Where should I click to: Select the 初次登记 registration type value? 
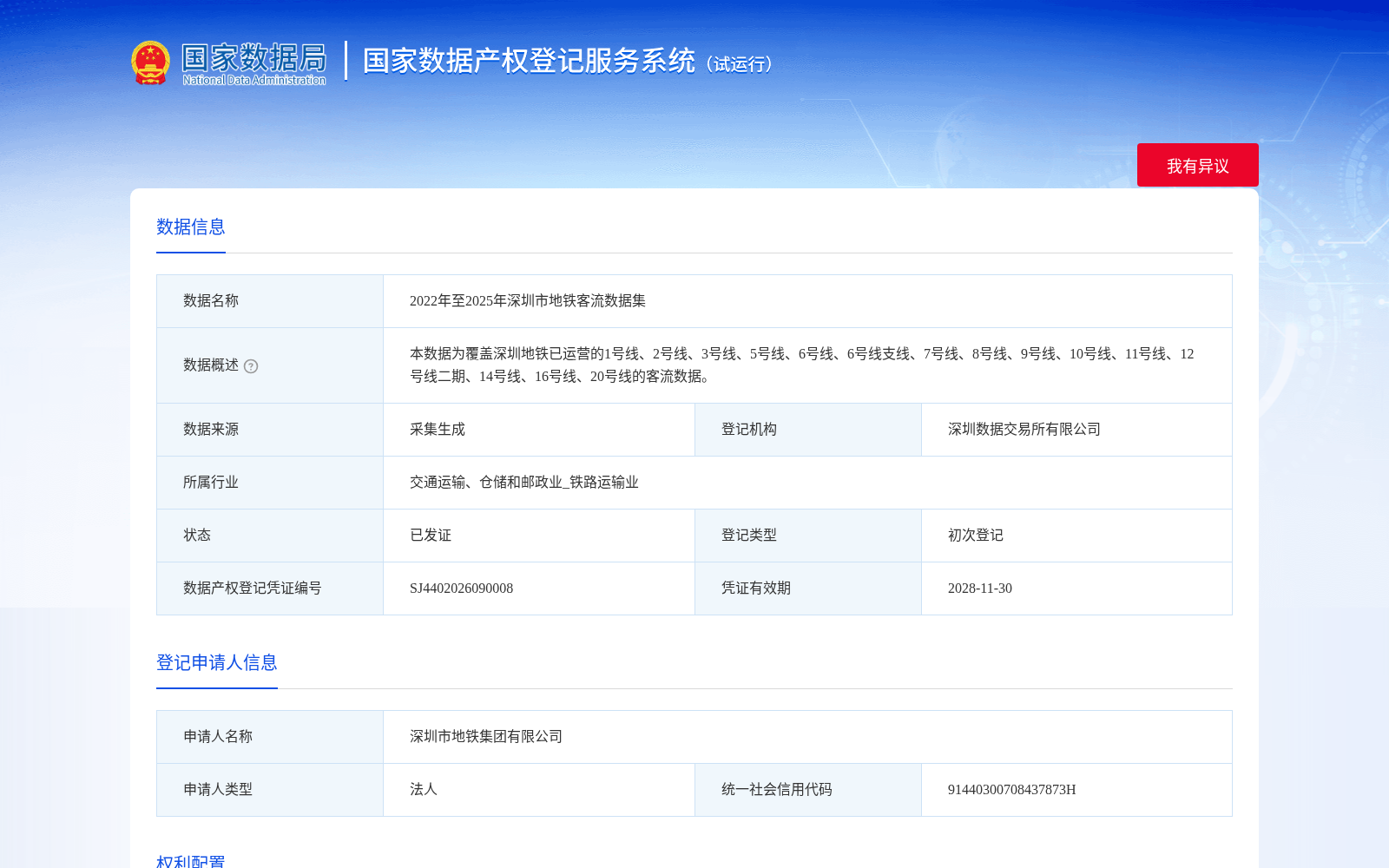click(976, 536)
